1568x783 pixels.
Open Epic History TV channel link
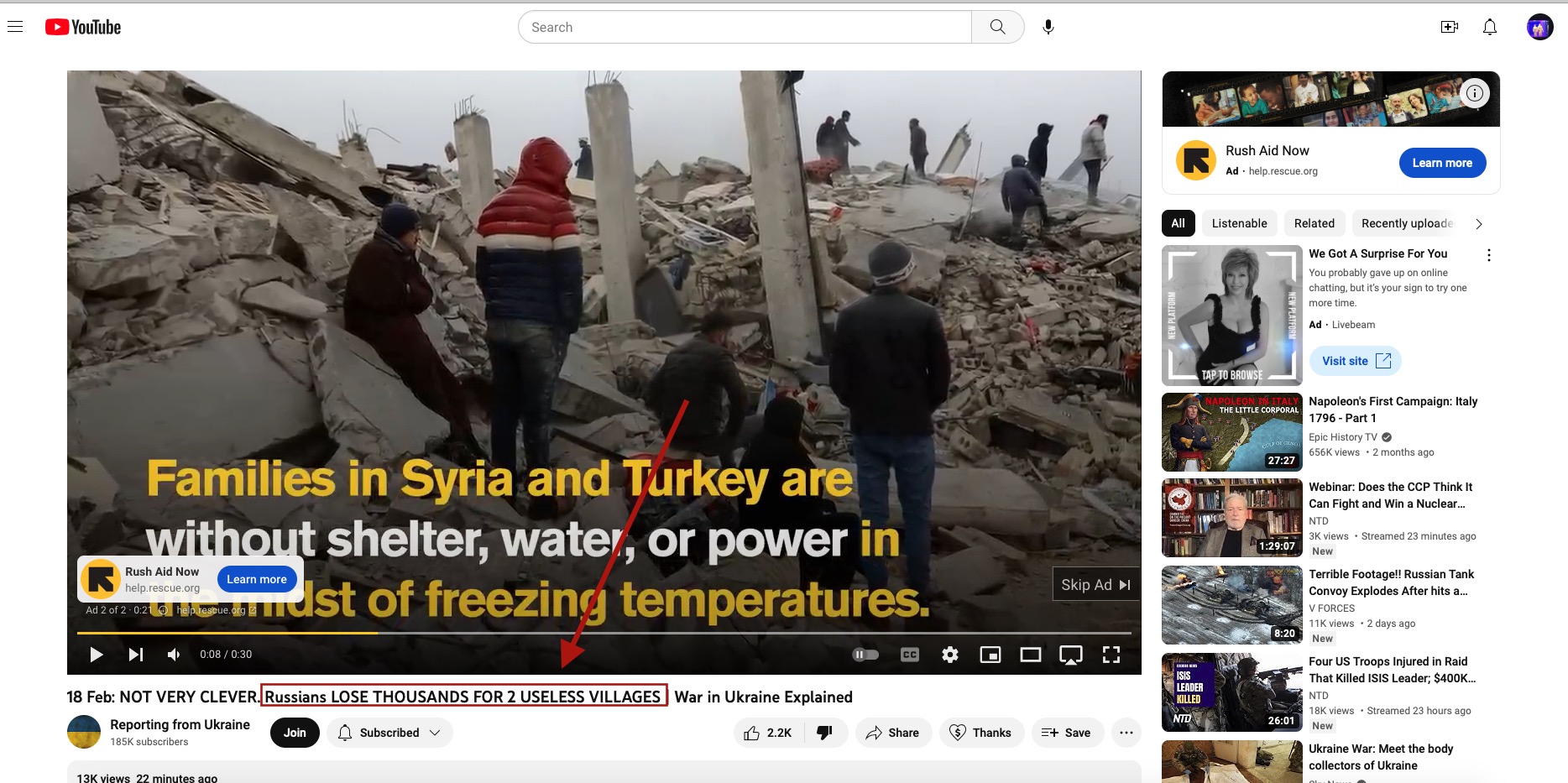click(1343, 437)
